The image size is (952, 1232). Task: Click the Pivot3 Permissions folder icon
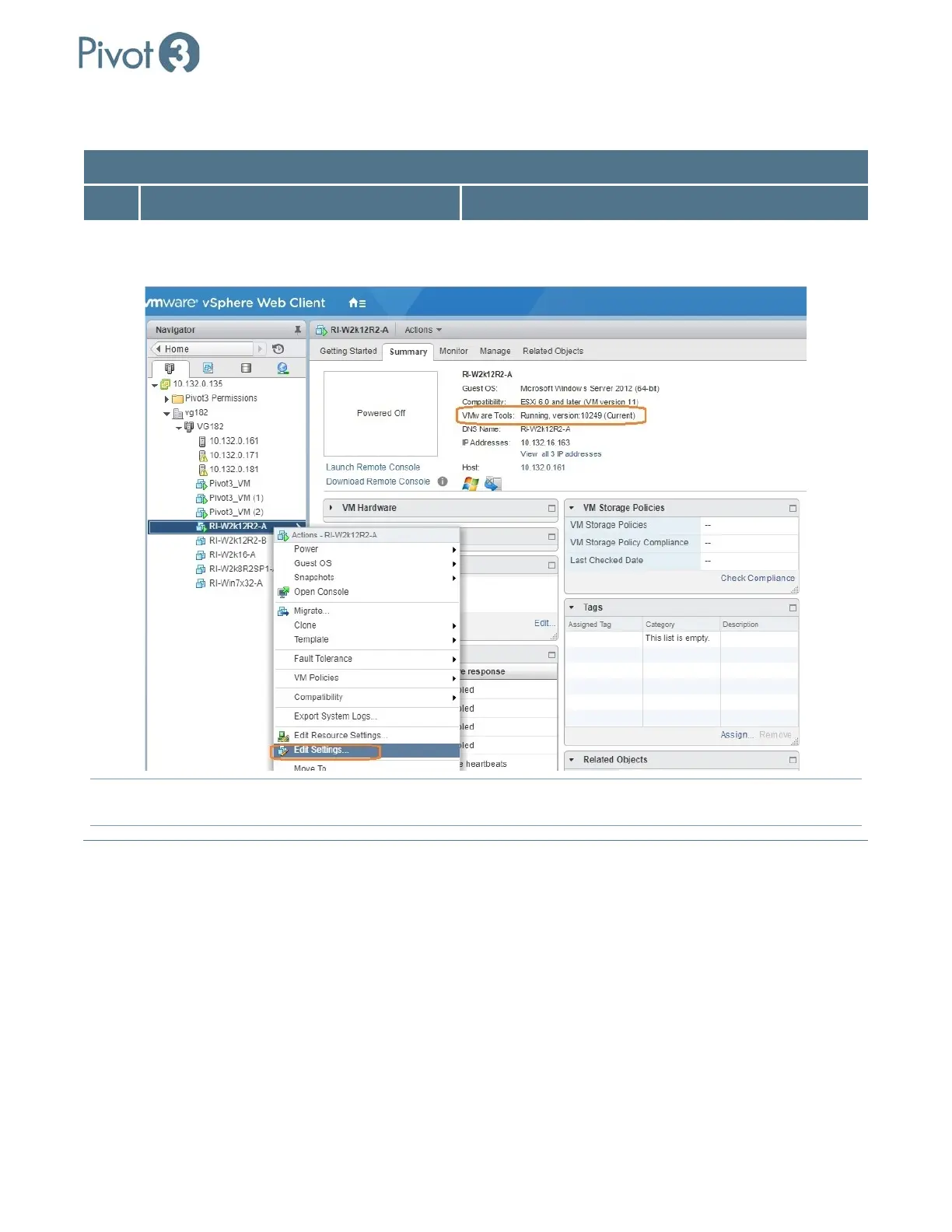(177, 399)
